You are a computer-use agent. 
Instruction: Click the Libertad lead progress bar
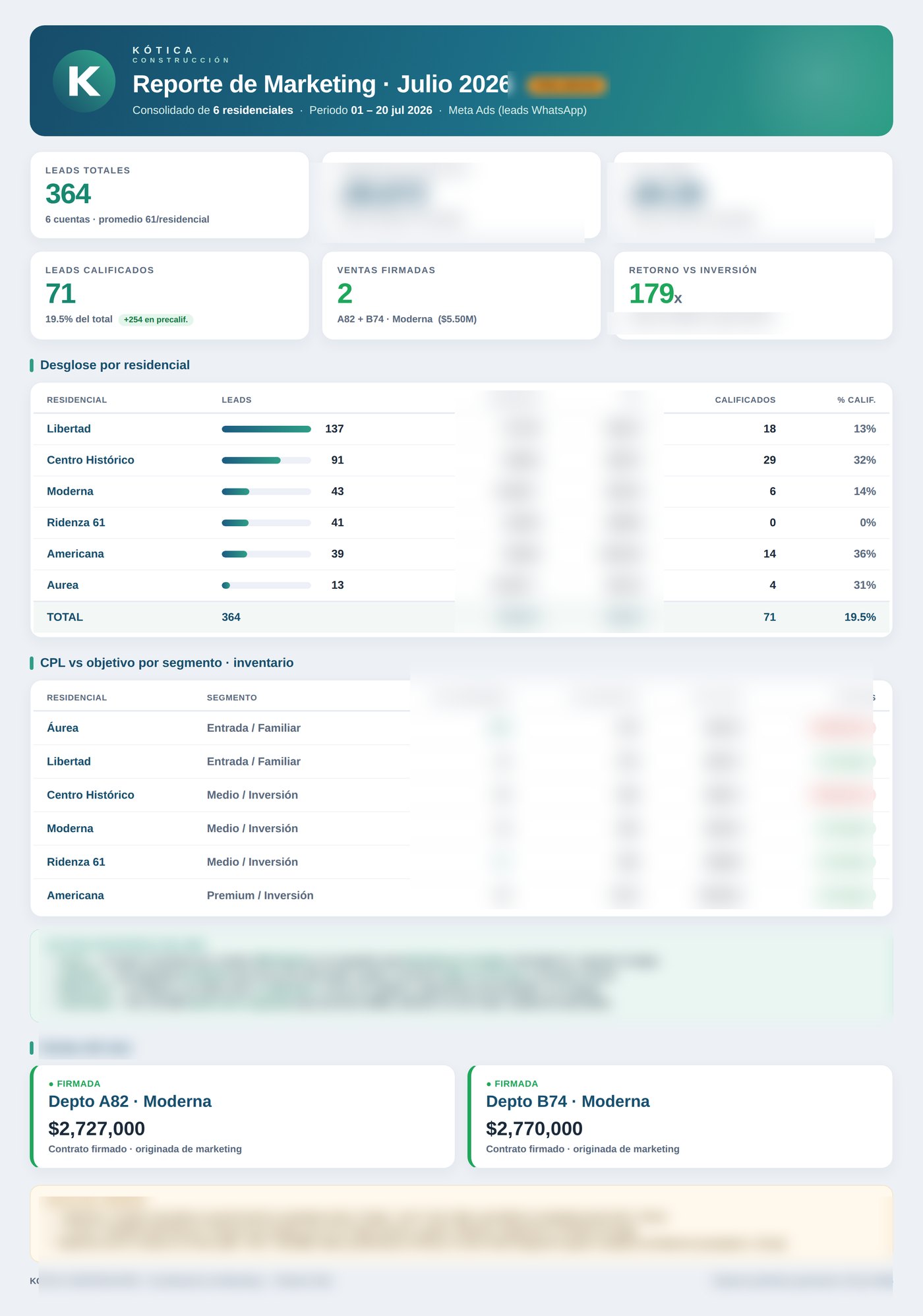point(266,429)
